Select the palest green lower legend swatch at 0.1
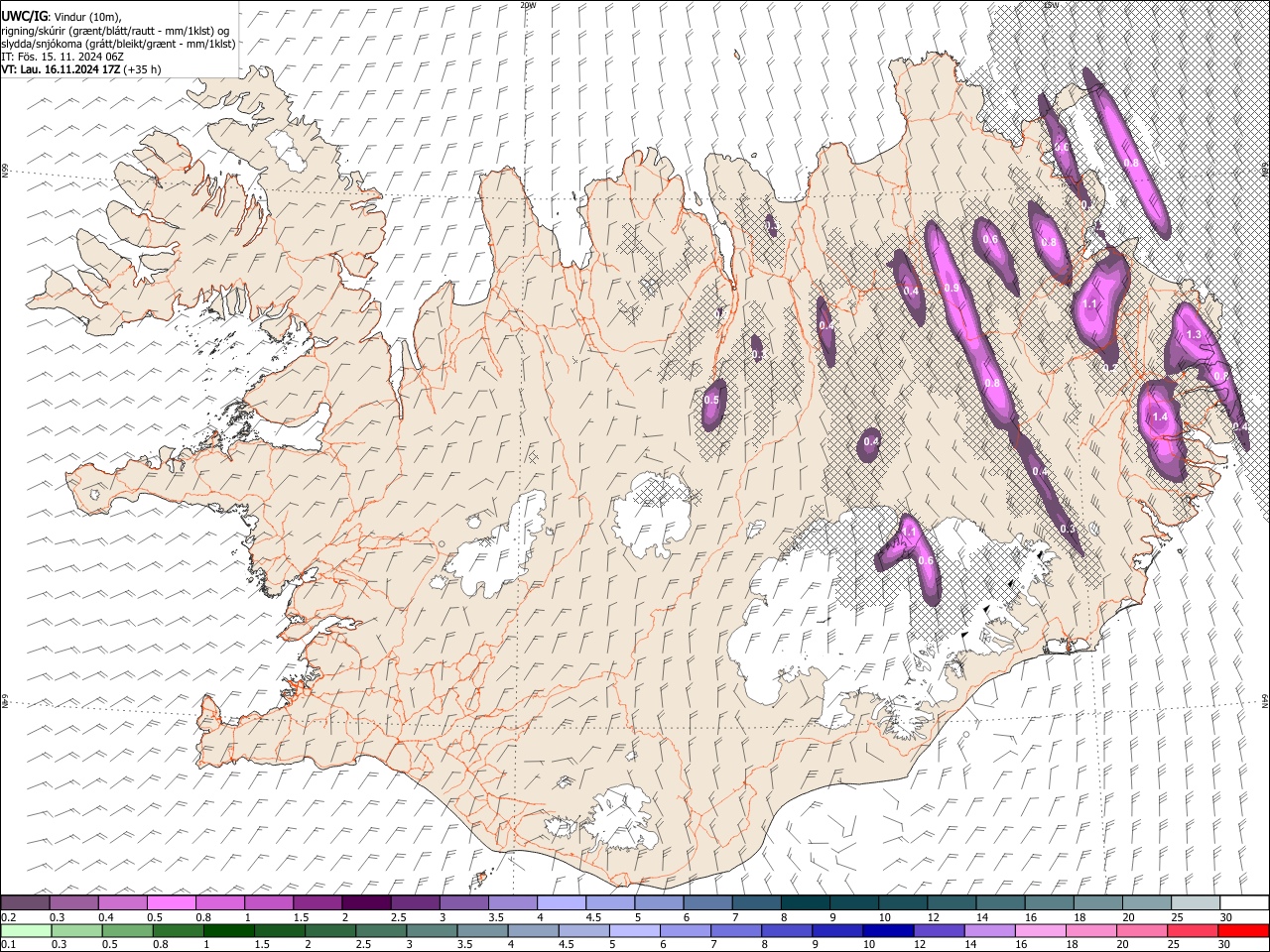Screen dimensions: 1270x952 coord(26,930)
